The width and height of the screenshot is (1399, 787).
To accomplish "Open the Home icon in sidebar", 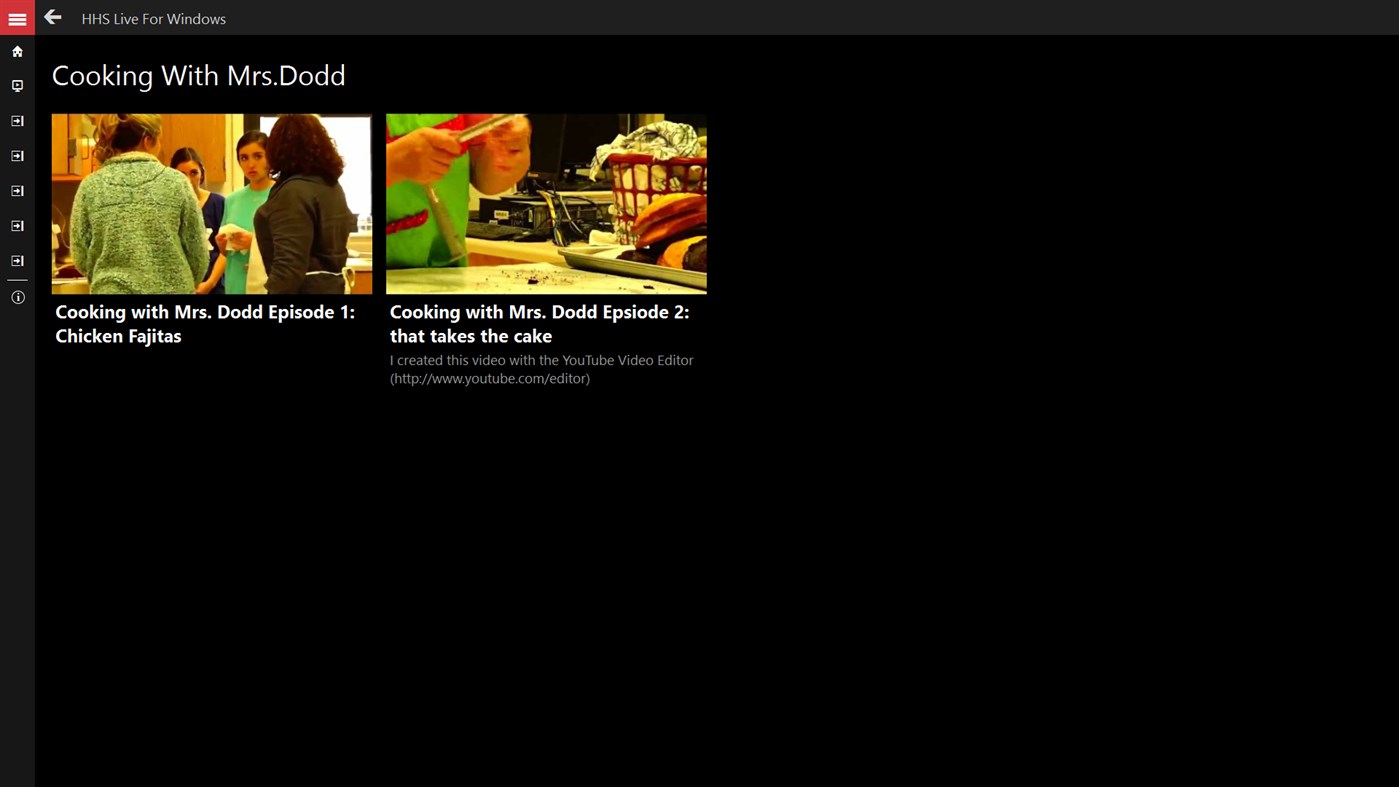I will click(17, 51).
